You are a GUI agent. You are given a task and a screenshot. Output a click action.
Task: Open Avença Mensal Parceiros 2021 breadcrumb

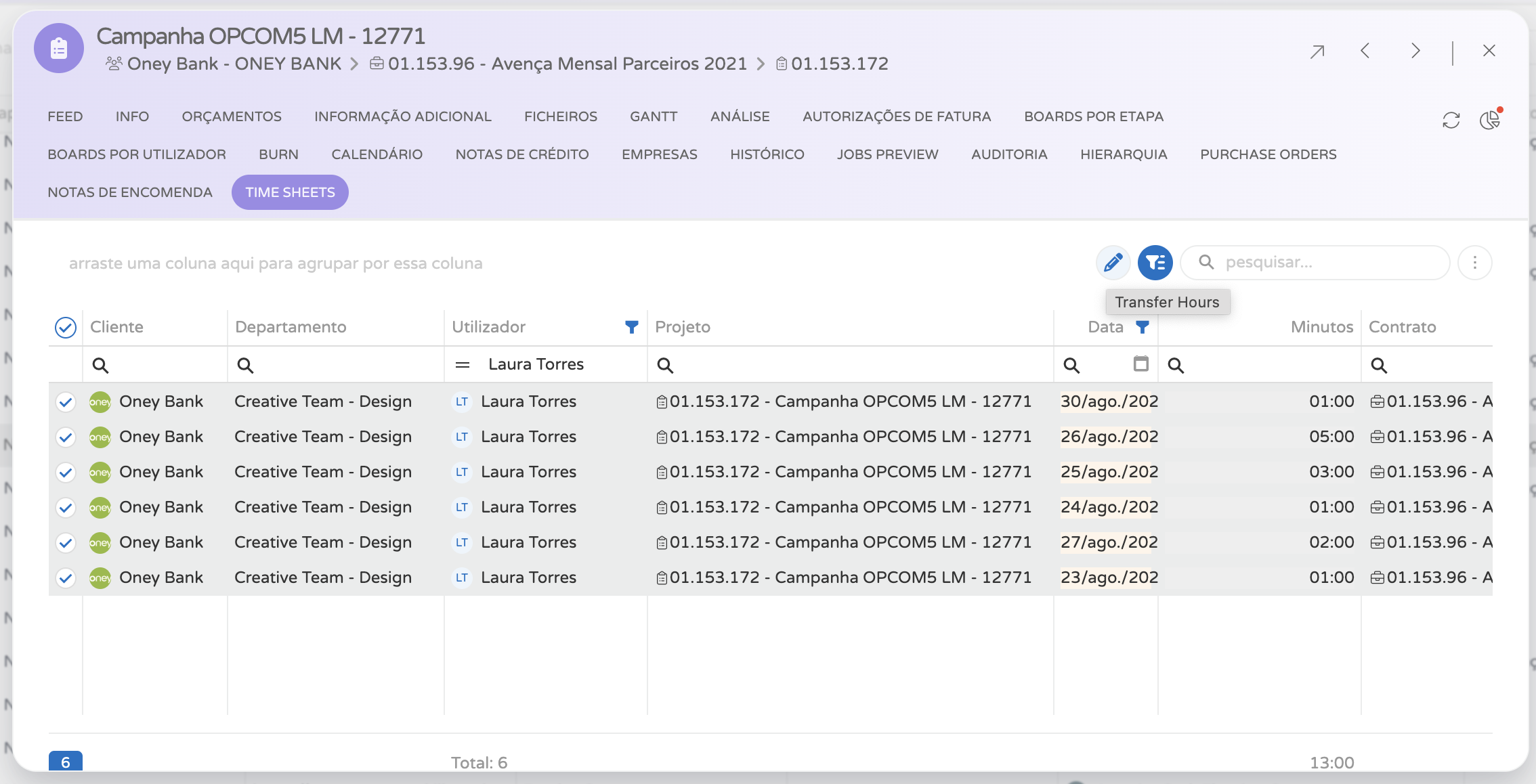558,64
